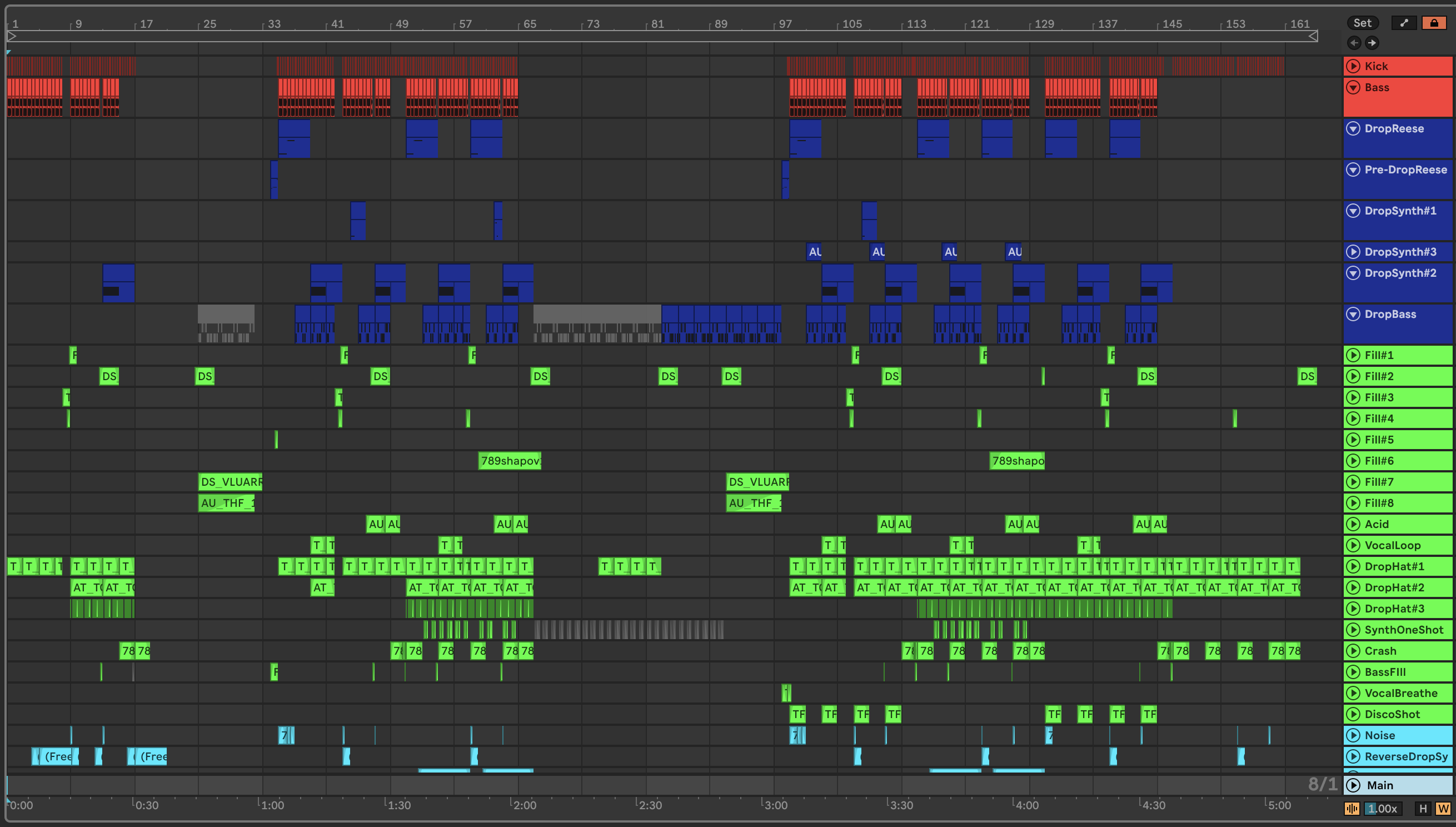Toggle the waveform zoom display icon

[x=1352, y=808]
